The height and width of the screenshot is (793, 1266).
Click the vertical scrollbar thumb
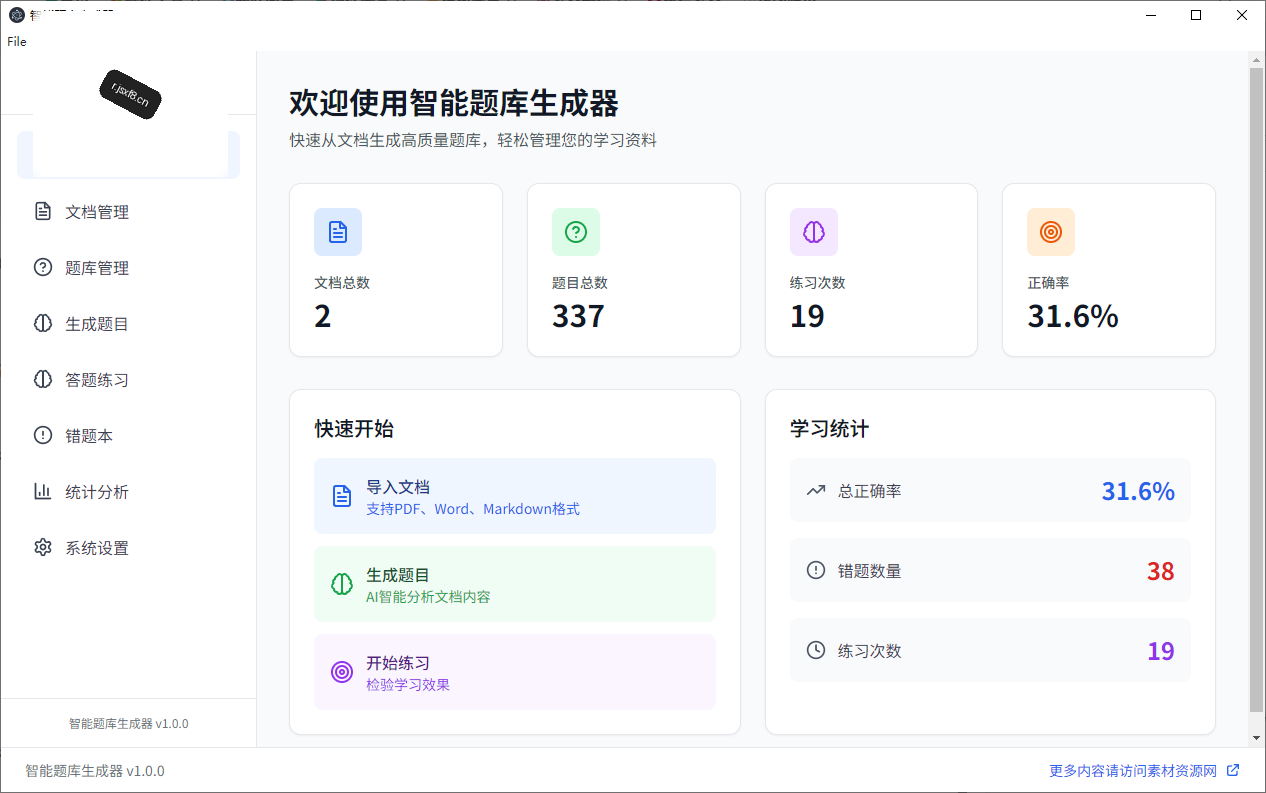1257,390
